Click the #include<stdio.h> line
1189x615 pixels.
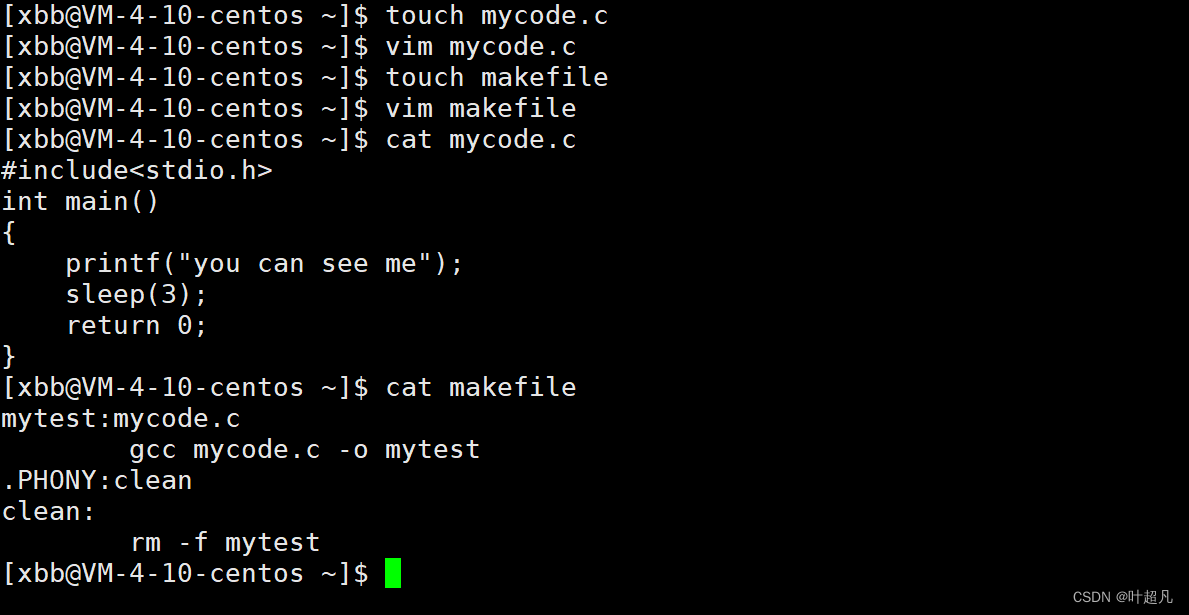pos(137,171)
